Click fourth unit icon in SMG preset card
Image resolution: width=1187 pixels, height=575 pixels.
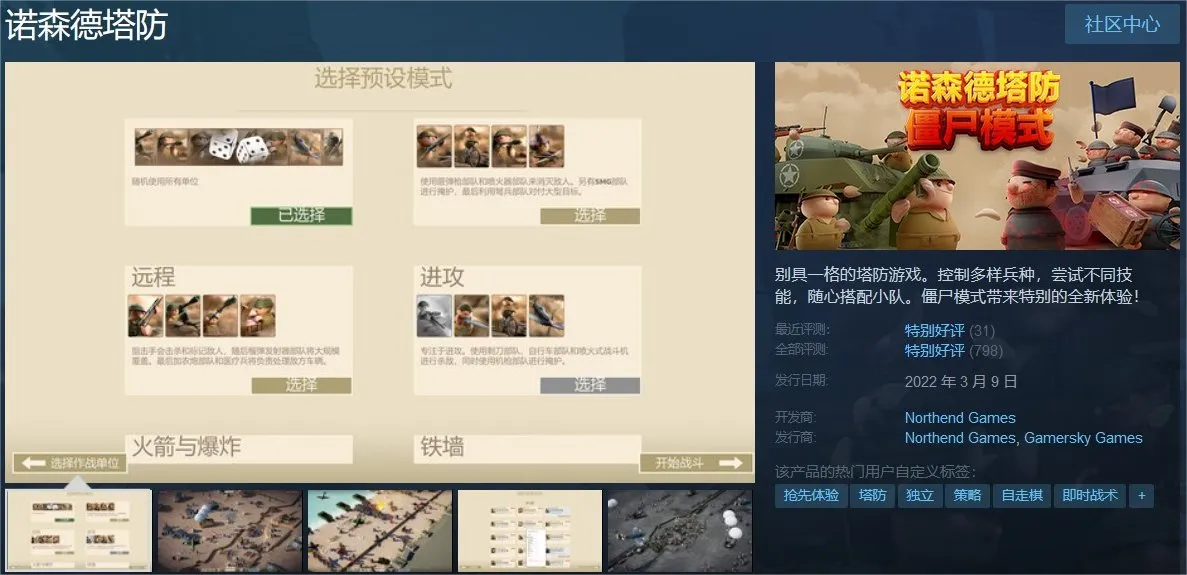tap(547, 146)
